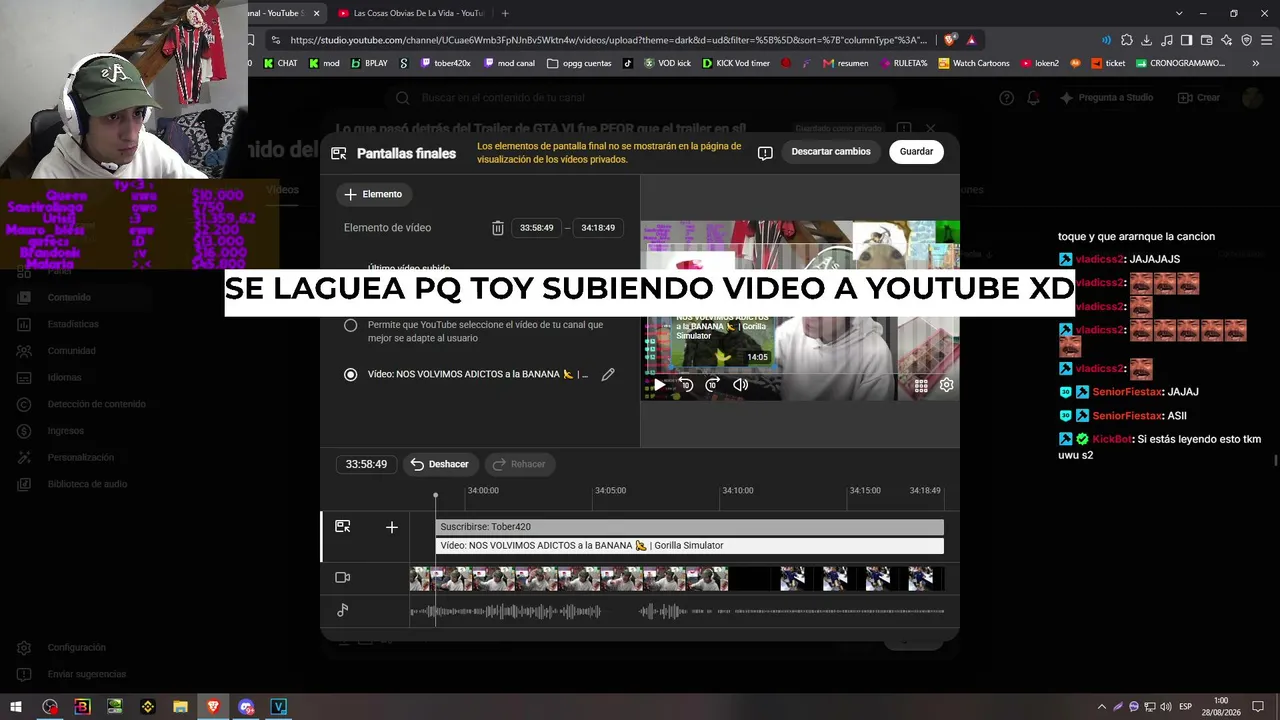Screen dimensions: 1280x720
Task: Open File Explorer from taskbar
Action: (x=180, y=707)
